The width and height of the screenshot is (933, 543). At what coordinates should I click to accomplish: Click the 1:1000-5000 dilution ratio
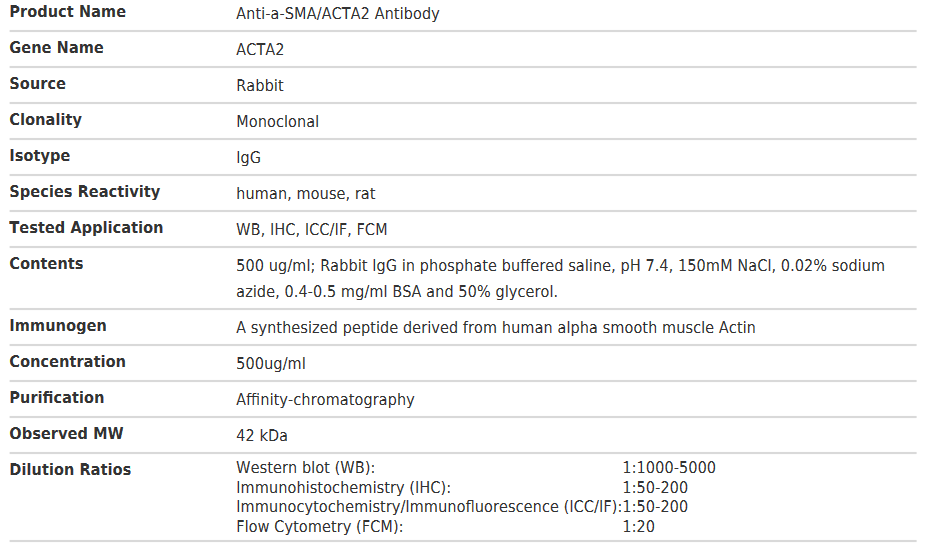click(669, 468)
